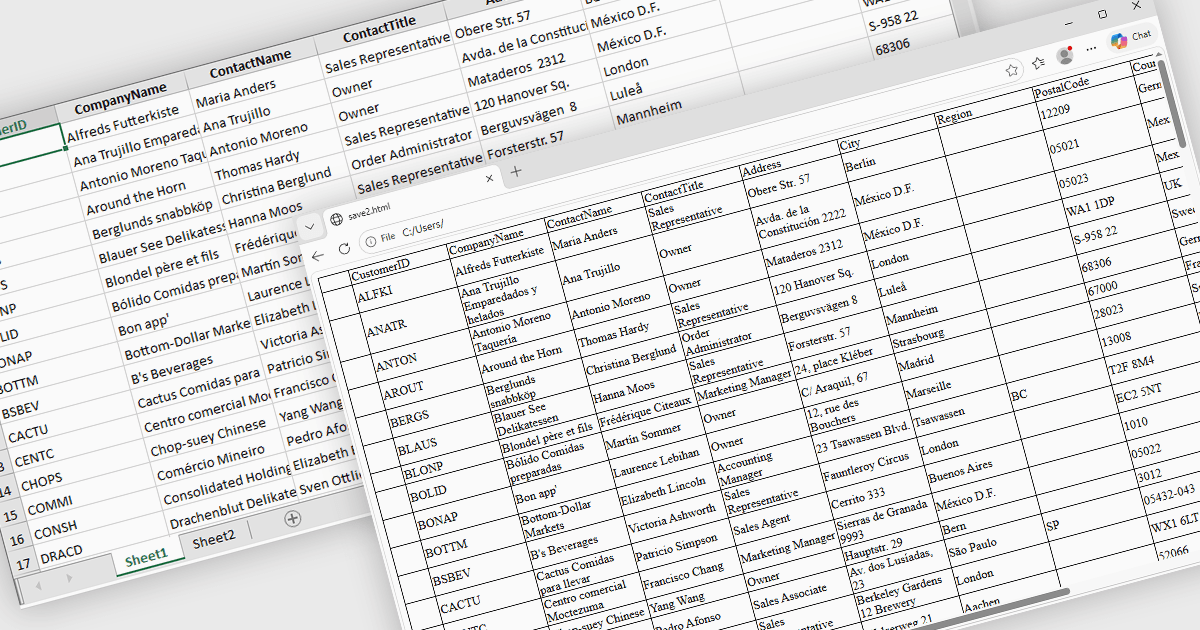Click postal code WA1 1DP in browser
The width and height of the screenshot is (1200, 630).
tap(1090, 205)
